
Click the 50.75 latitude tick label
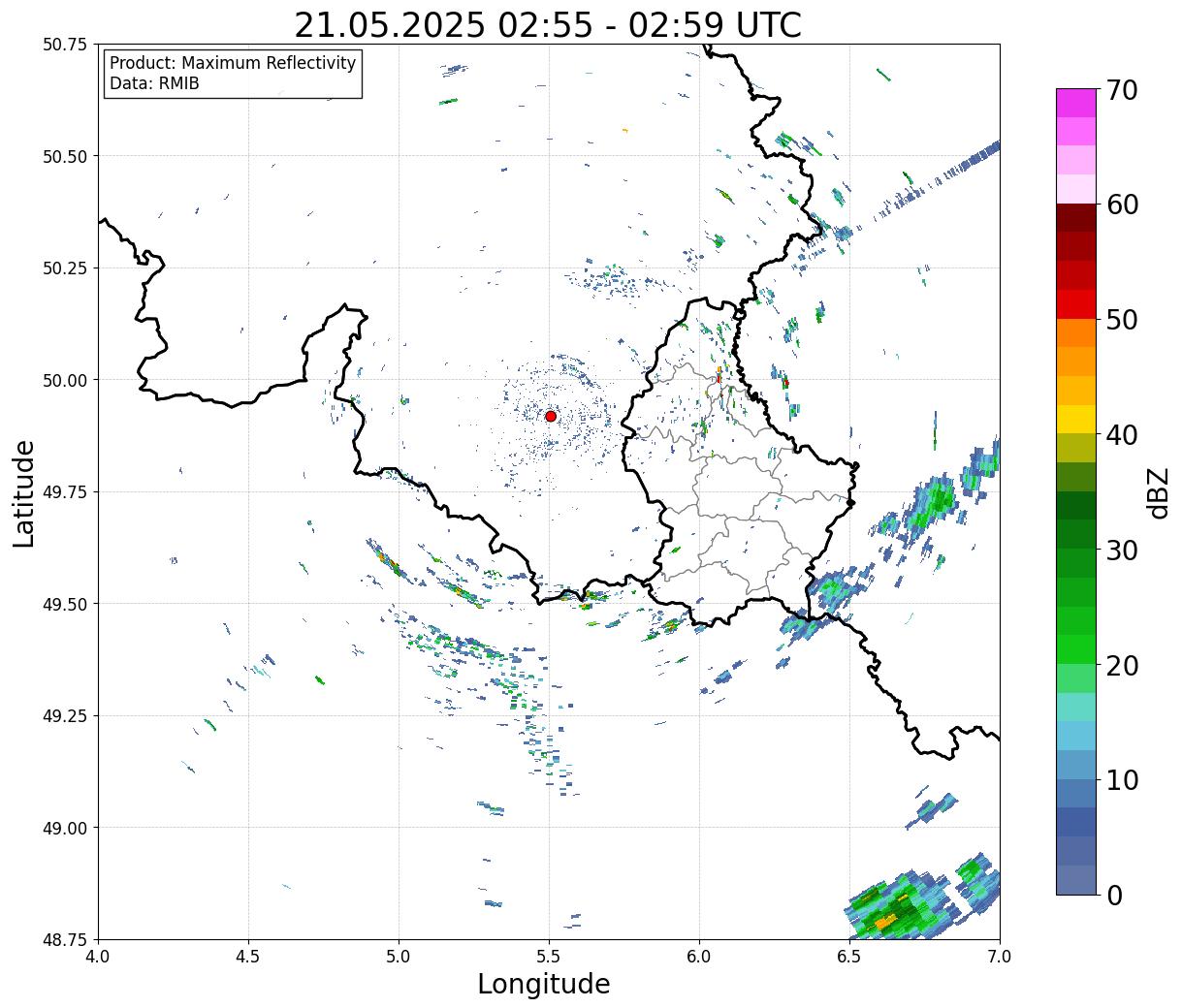pos(64,45)
